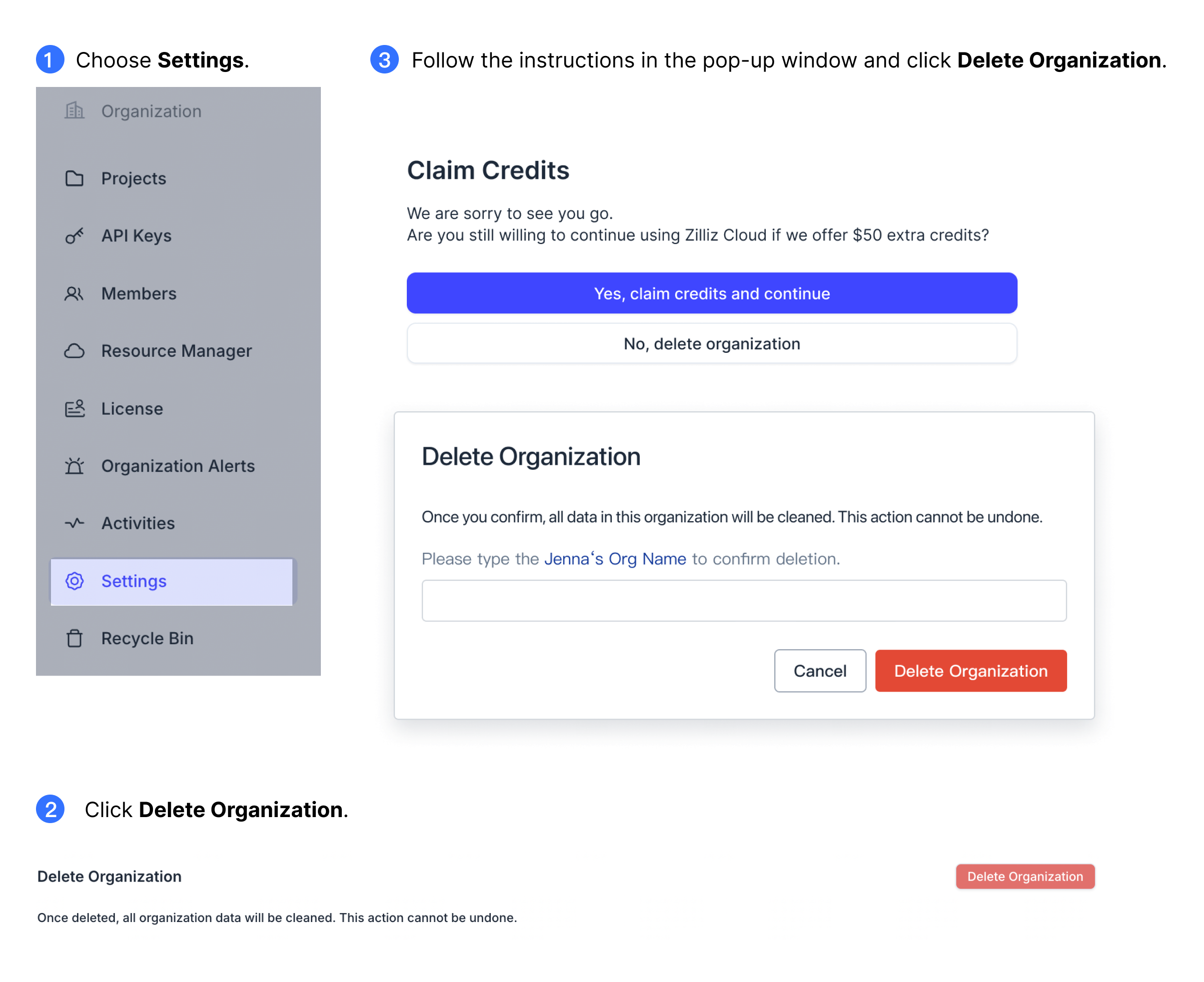Click the Members icon in sidebar
This screenshot has height=982, width=1204.
(76, 293)
